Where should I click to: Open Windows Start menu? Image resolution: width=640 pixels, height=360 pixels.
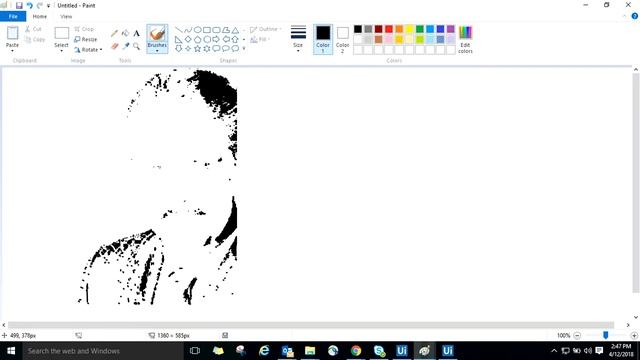11,351
